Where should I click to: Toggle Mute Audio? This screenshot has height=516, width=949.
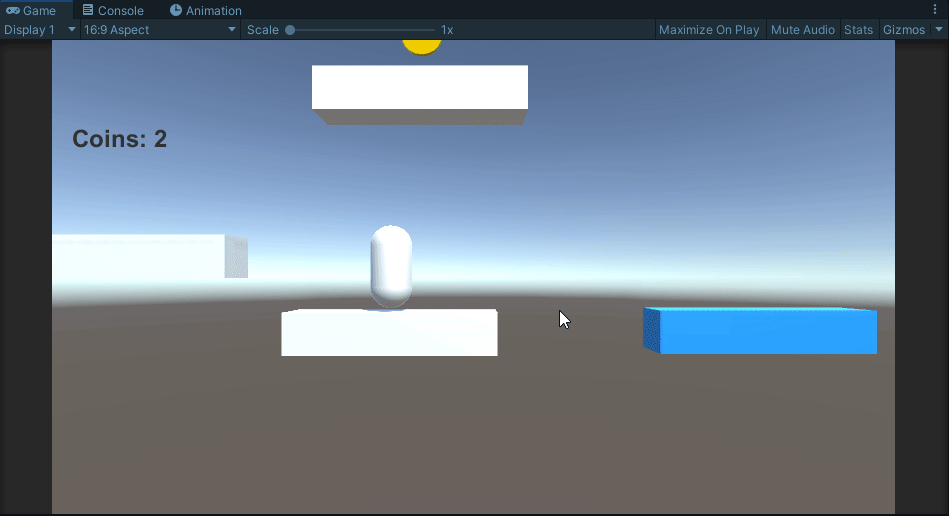pos(803,30)
